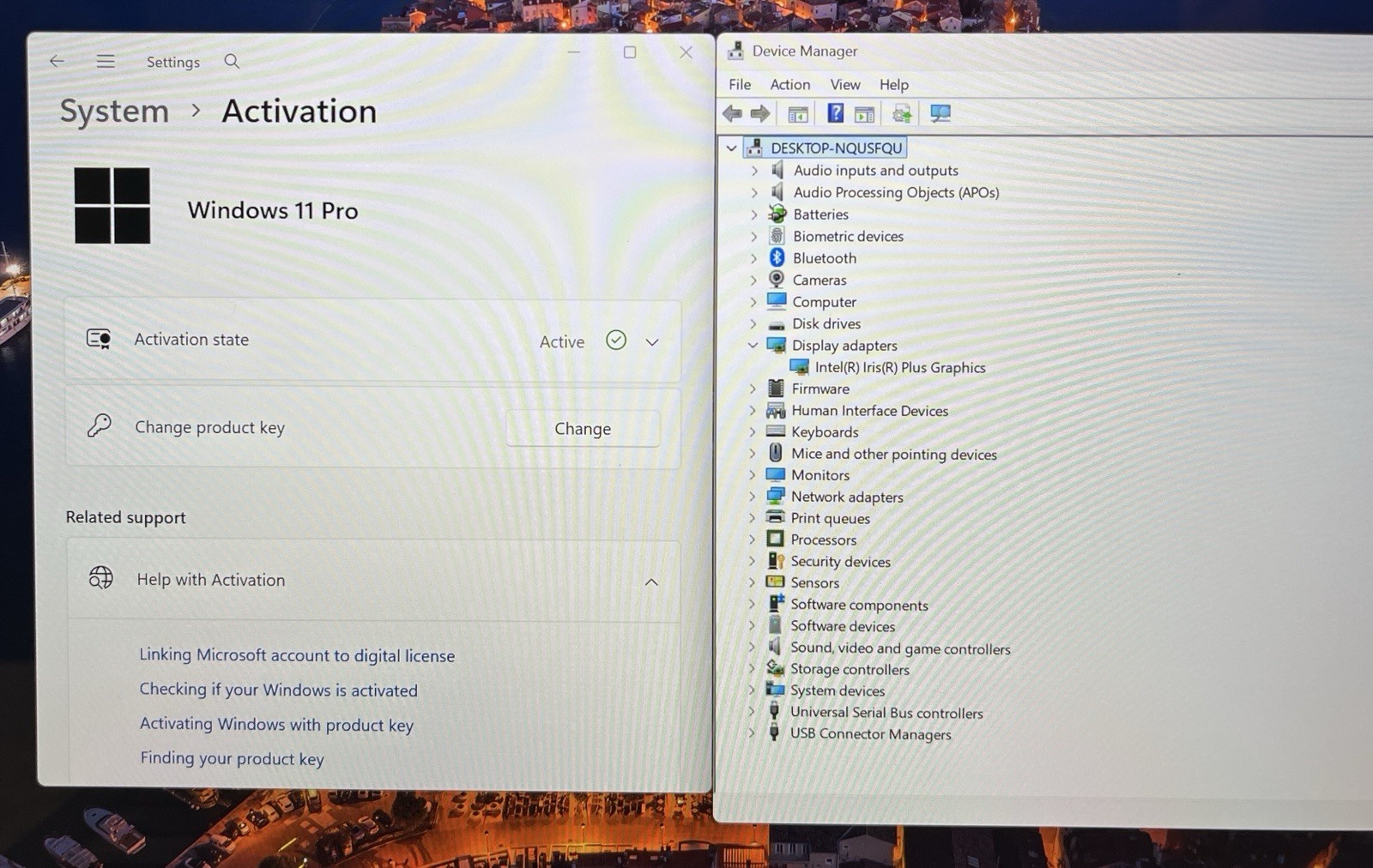Expand Universal Serial Bus controllers
The width and height of the screenshot is (1373, 868).
click(x=752, y=711)
